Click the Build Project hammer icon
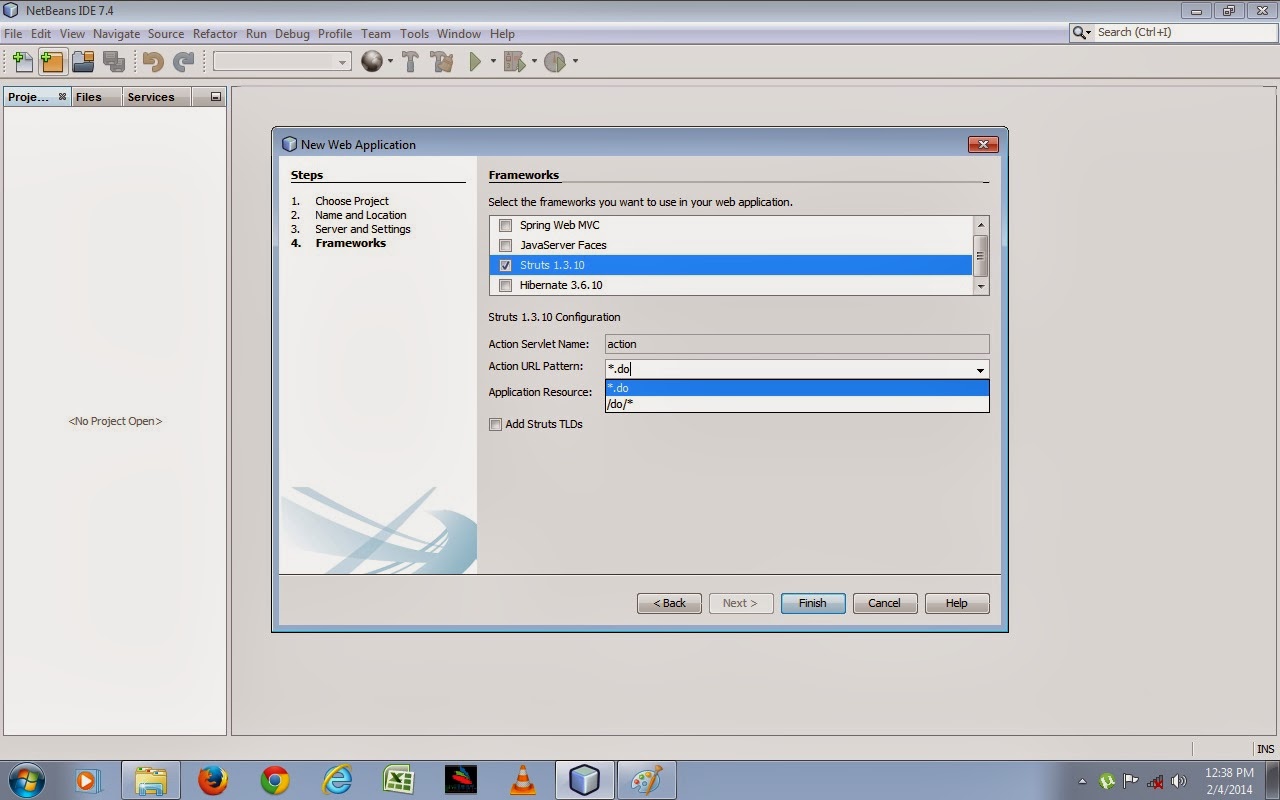Screen dimensions: 1280x800 [x=410, y=62]
